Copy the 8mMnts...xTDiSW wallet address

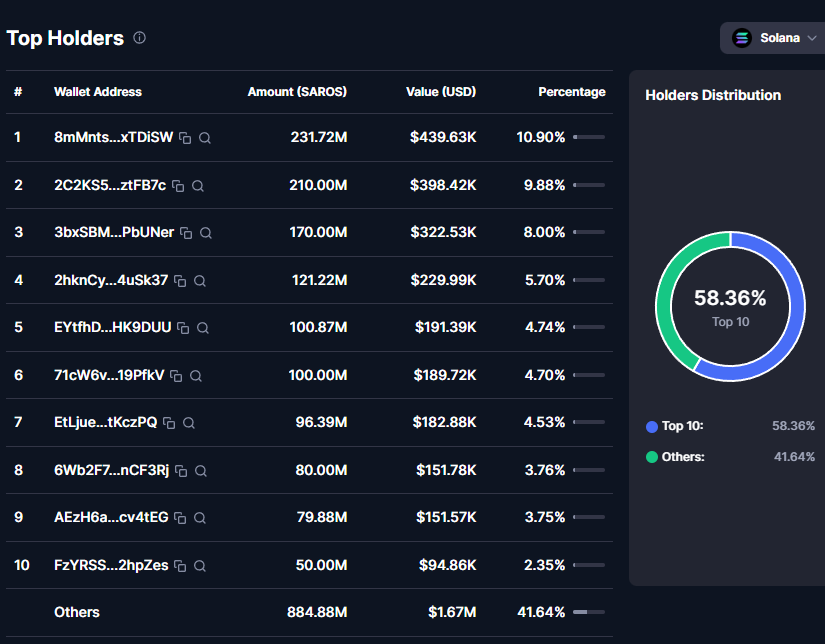(x=185, y=138)
